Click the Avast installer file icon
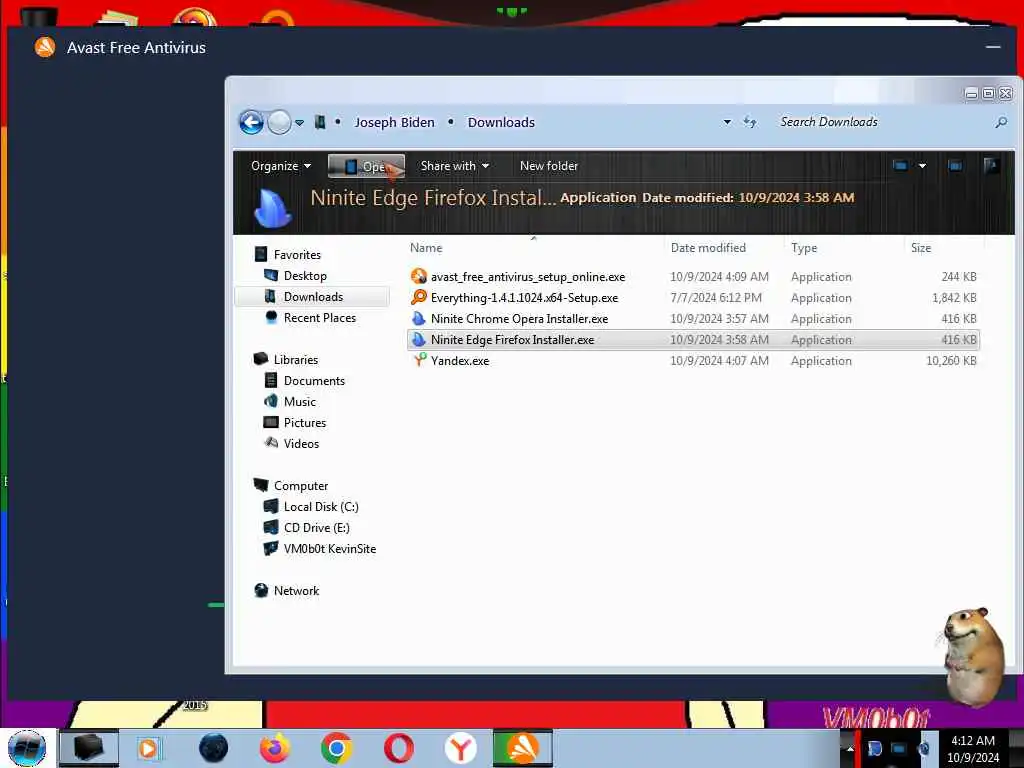This screenshot has height=768, width=1024. tap(419, 276)
